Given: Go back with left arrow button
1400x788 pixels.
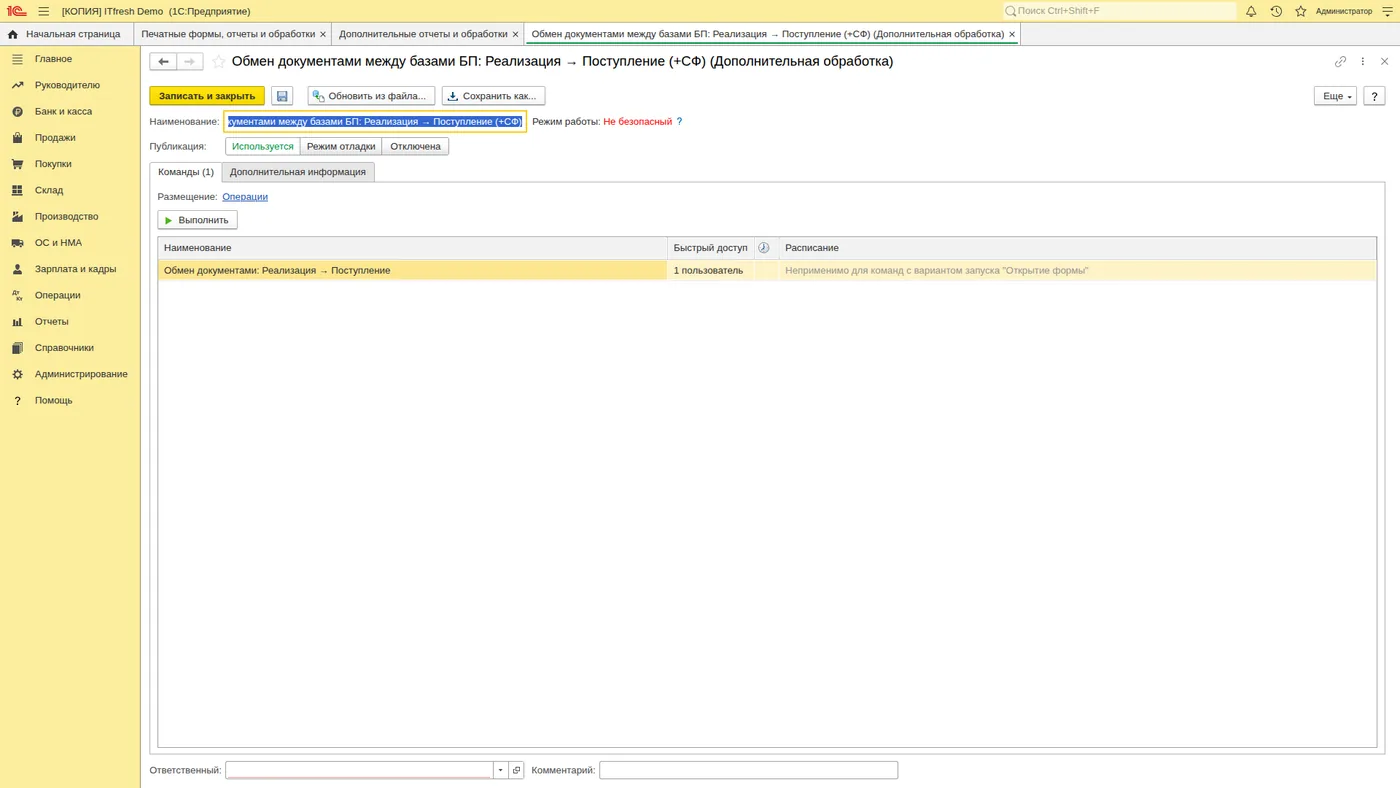Looking at the screenshot, I should 163,62.
